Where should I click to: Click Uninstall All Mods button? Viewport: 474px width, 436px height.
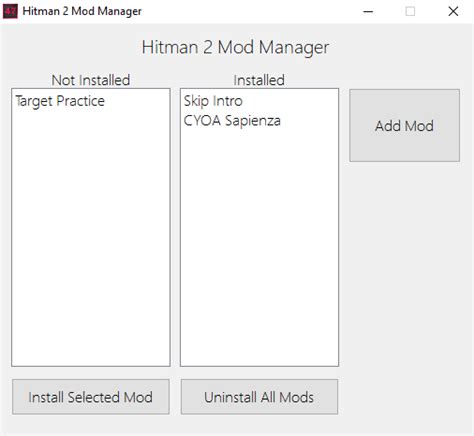click(x=259, y=397)
